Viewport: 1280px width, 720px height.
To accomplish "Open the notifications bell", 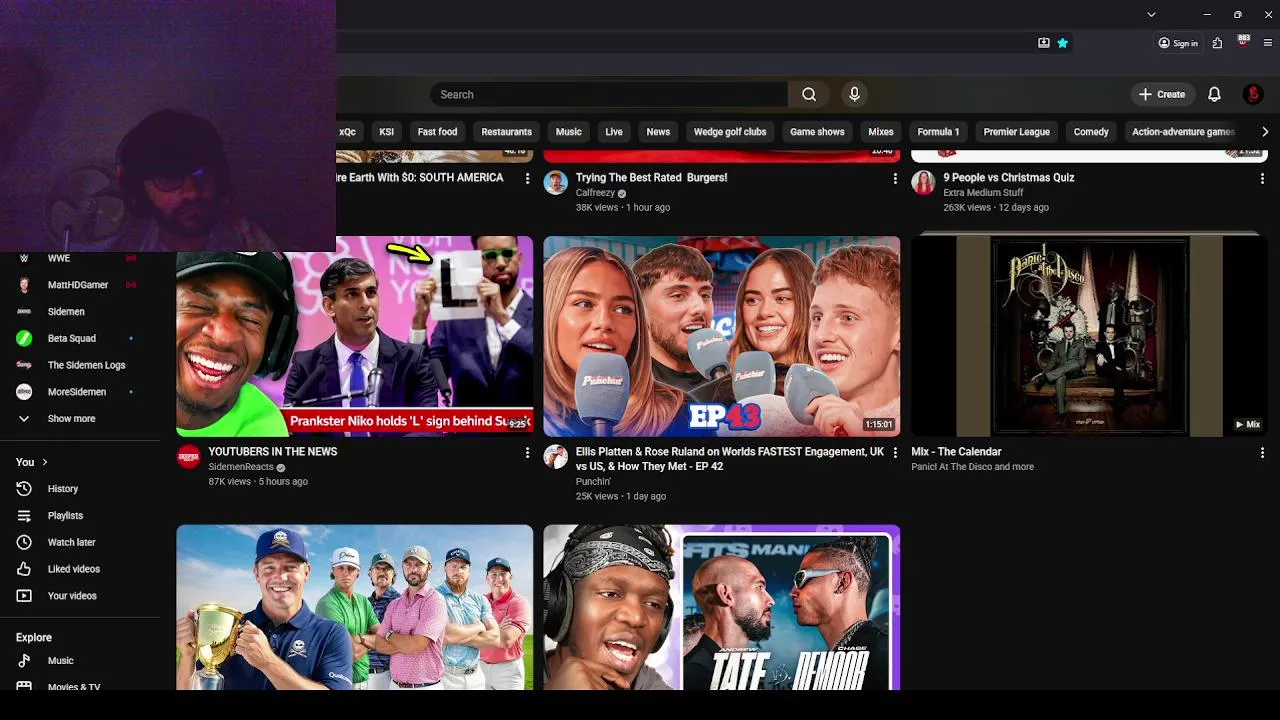I will coord(1214,94).
